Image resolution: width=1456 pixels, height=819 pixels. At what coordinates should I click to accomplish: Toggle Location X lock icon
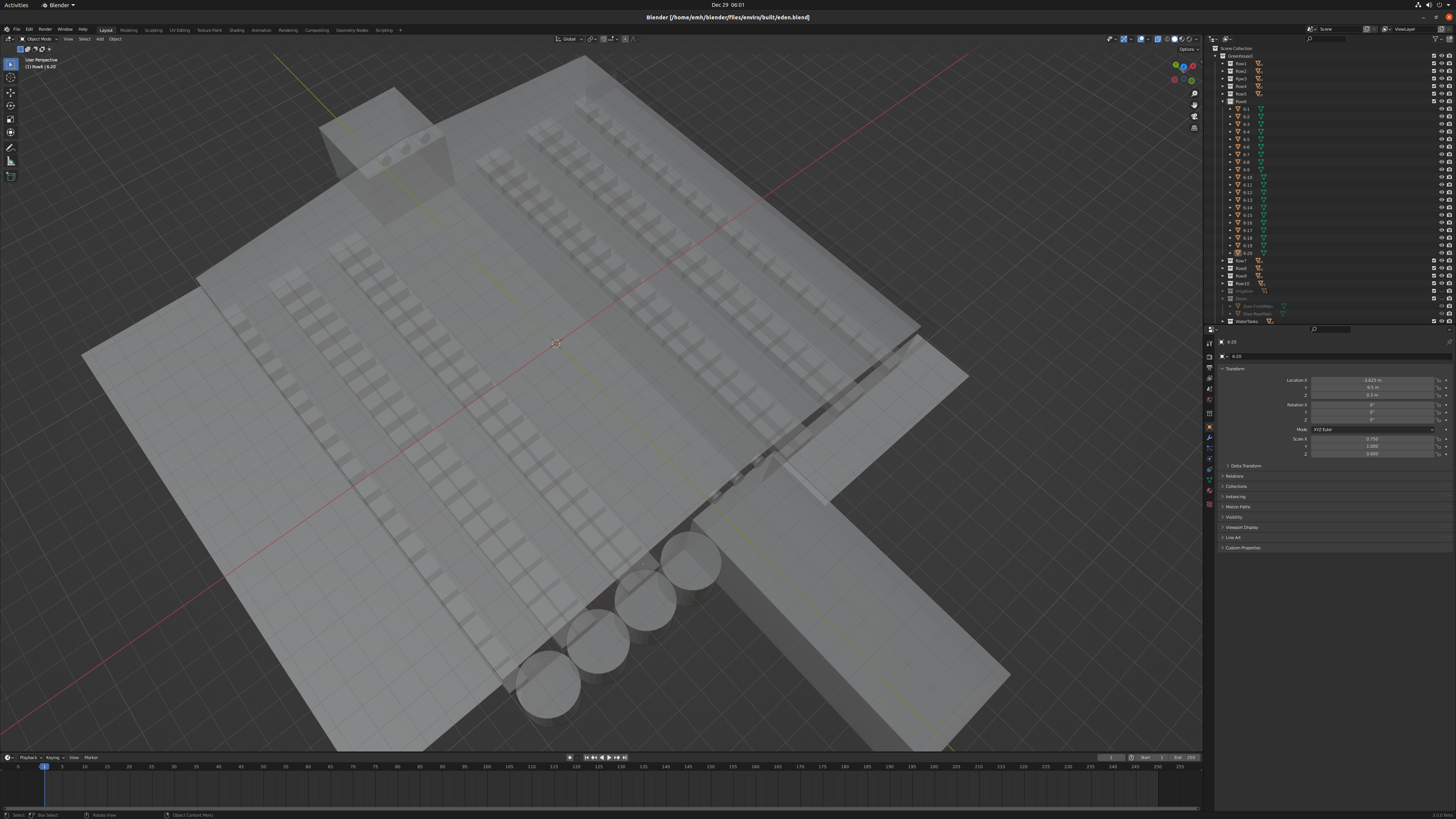click(x=1439, y=380)
